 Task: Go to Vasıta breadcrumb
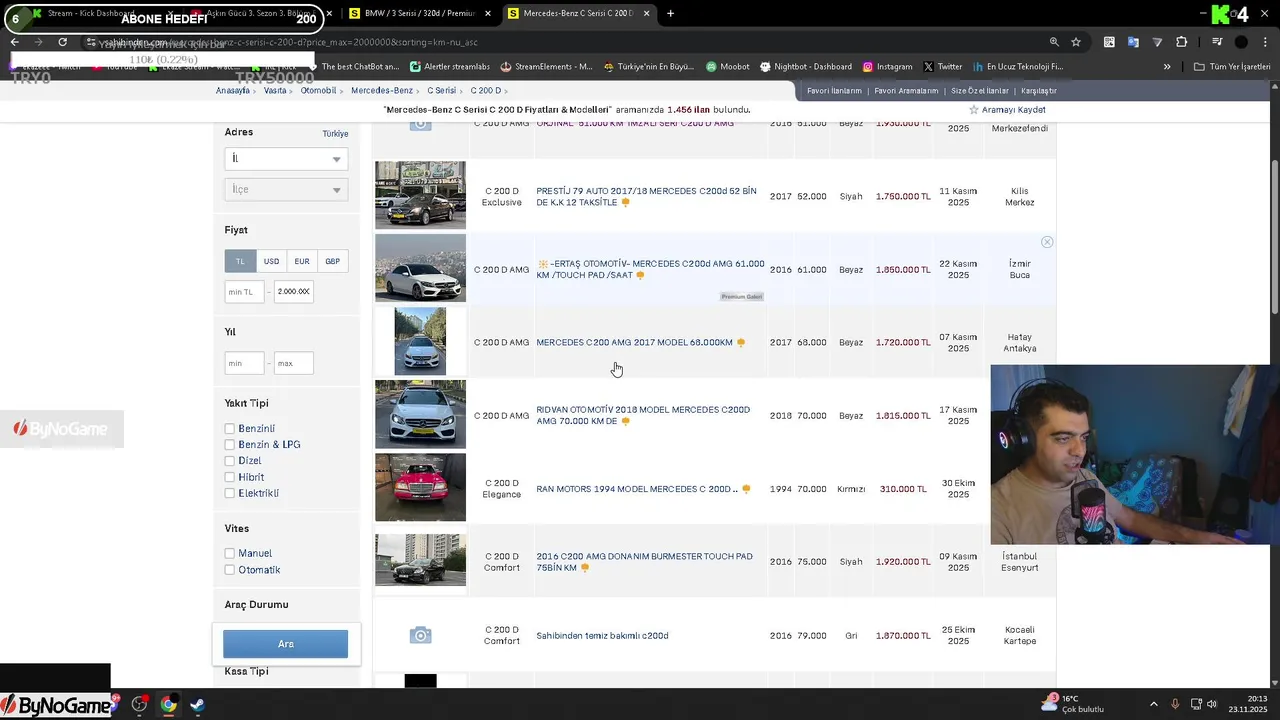coord(275,91)
